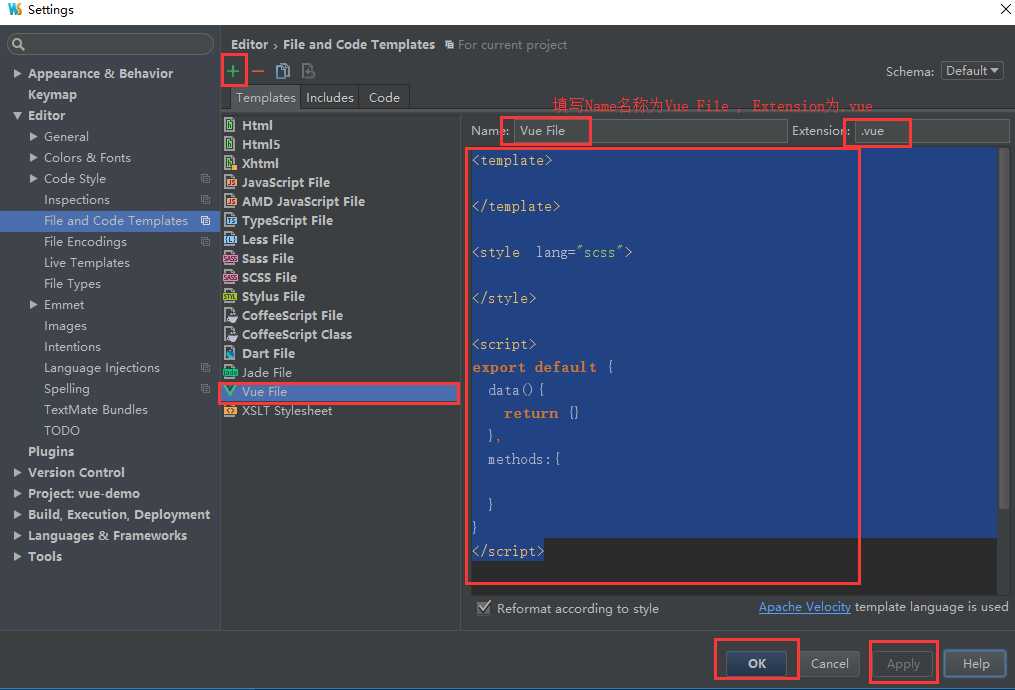1015x690 pixels.
Task: Click Editor in the breadcrumb
Action: tap(249, 45)
